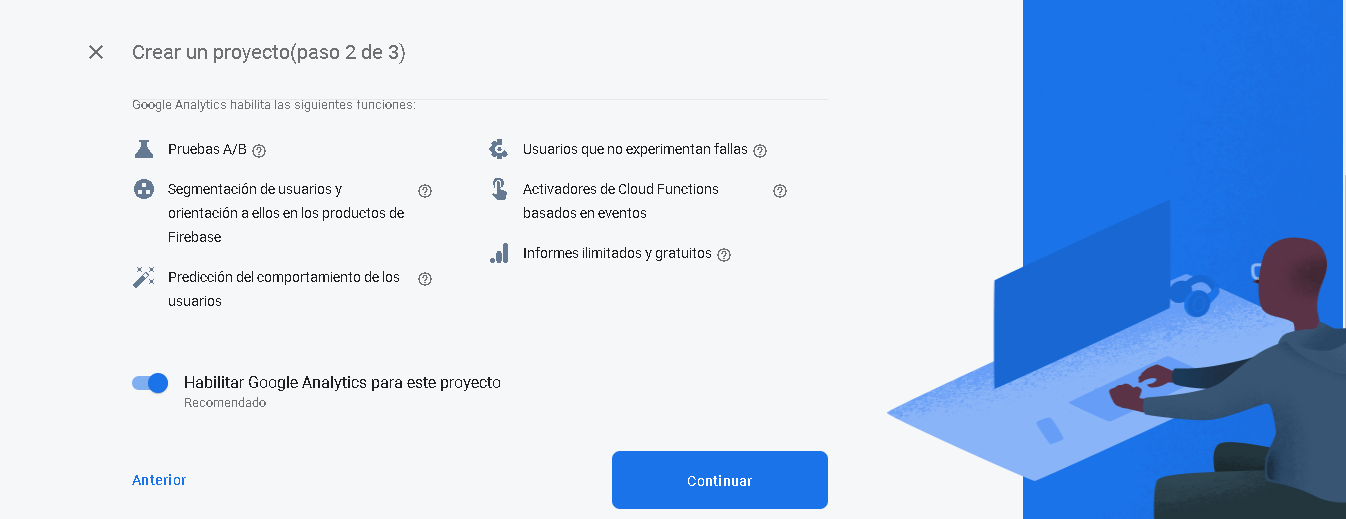Image resolution: width=1346 pixels, height=519 pixels.
Task: Show help for Usuarios que no experimentan fallas
Action: [760, 151]
